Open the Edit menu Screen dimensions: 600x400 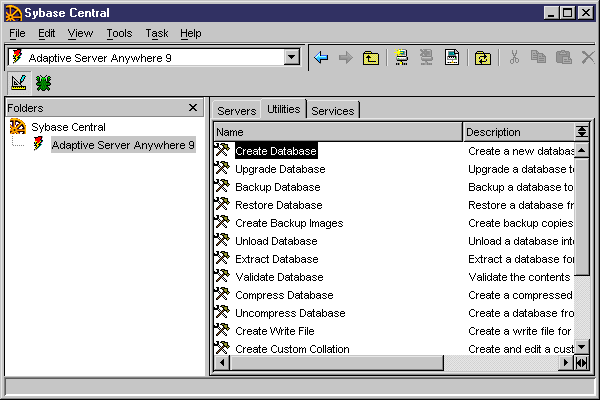pyautogui.click(x=46, y=33)
